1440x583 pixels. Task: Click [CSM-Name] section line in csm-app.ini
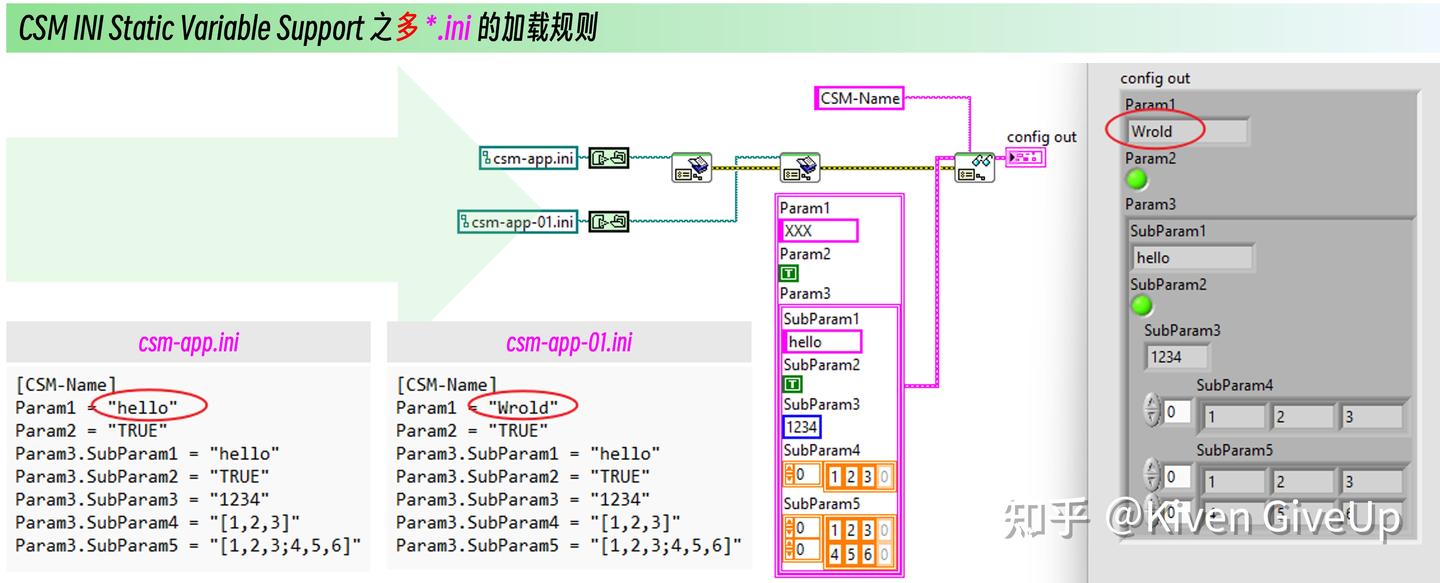click(x=66, y=384)
